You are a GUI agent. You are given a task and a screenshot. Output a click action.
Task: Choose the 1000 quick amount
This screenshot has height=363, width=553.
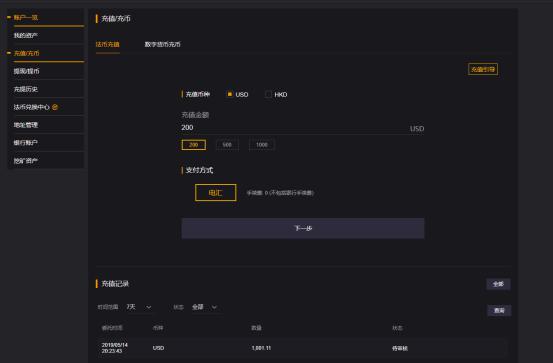pyautogui.click(x=262, y=145)
